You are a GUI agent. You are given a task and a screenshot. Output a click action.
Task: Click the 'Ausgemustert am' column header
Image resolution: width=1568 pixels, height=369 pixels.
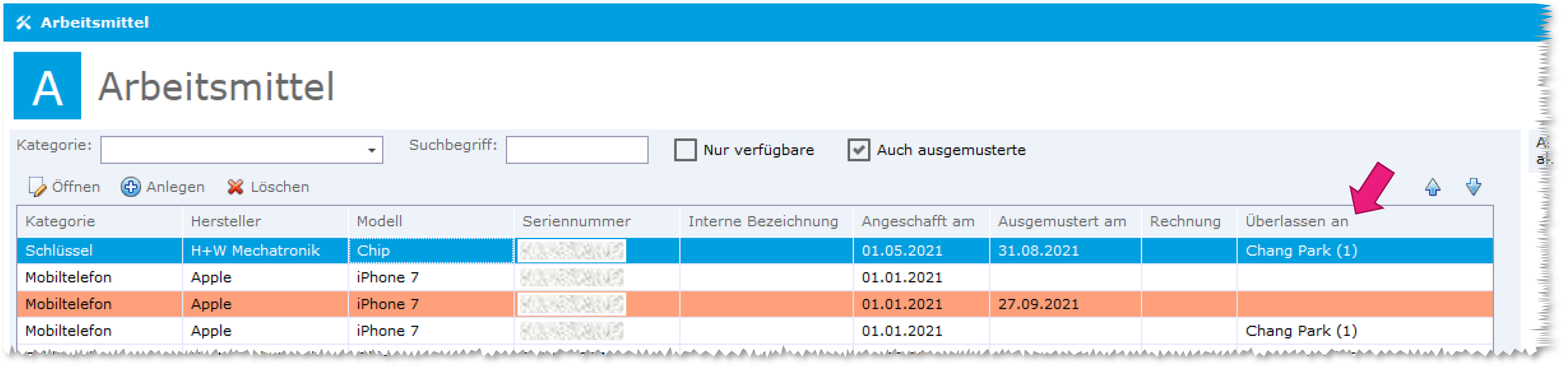click(1061, 222)
